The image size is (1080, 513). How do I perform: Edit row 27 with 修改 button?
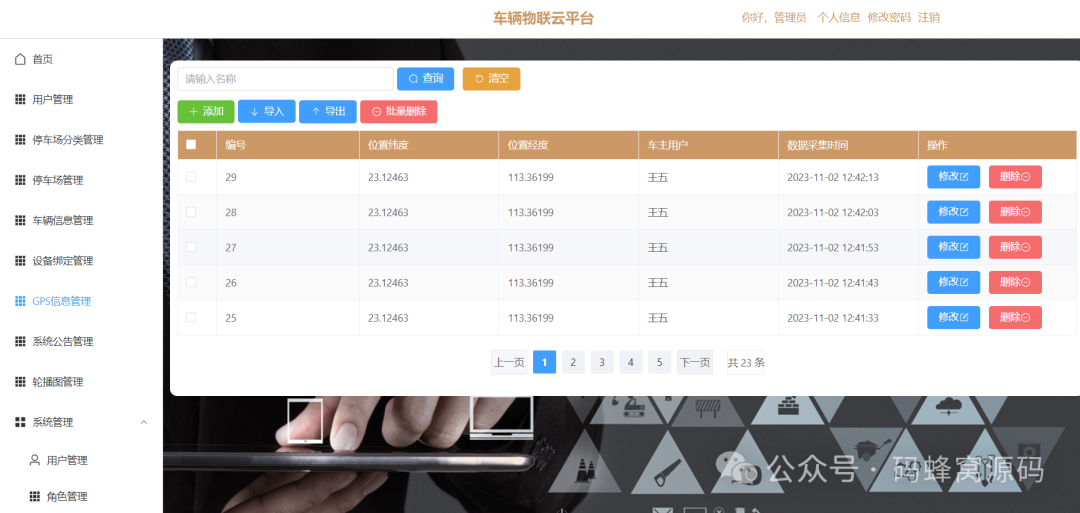pyautogui.click(x=953, y=247)
